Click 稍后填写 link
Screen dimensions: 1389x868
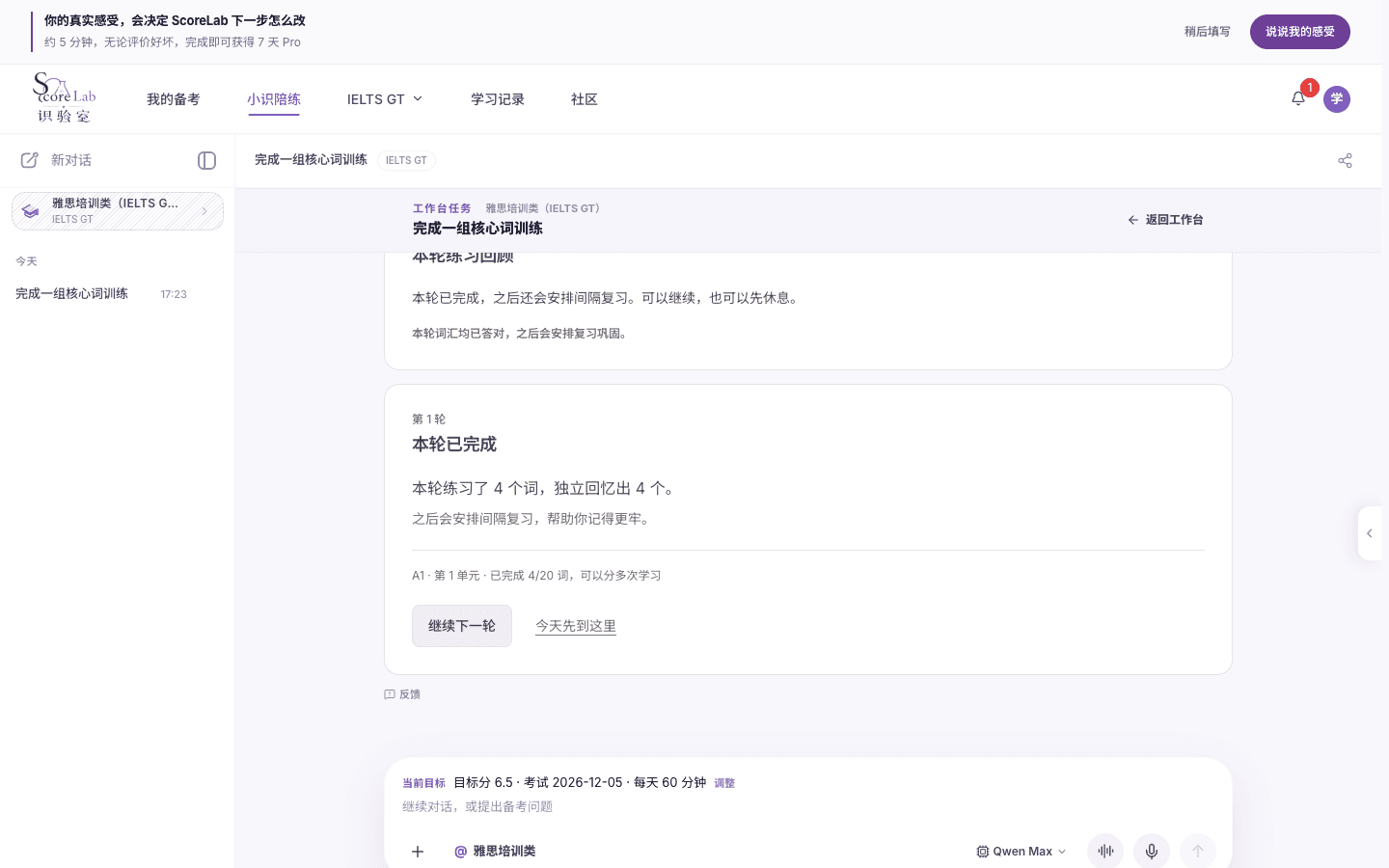pos(1208,32)
